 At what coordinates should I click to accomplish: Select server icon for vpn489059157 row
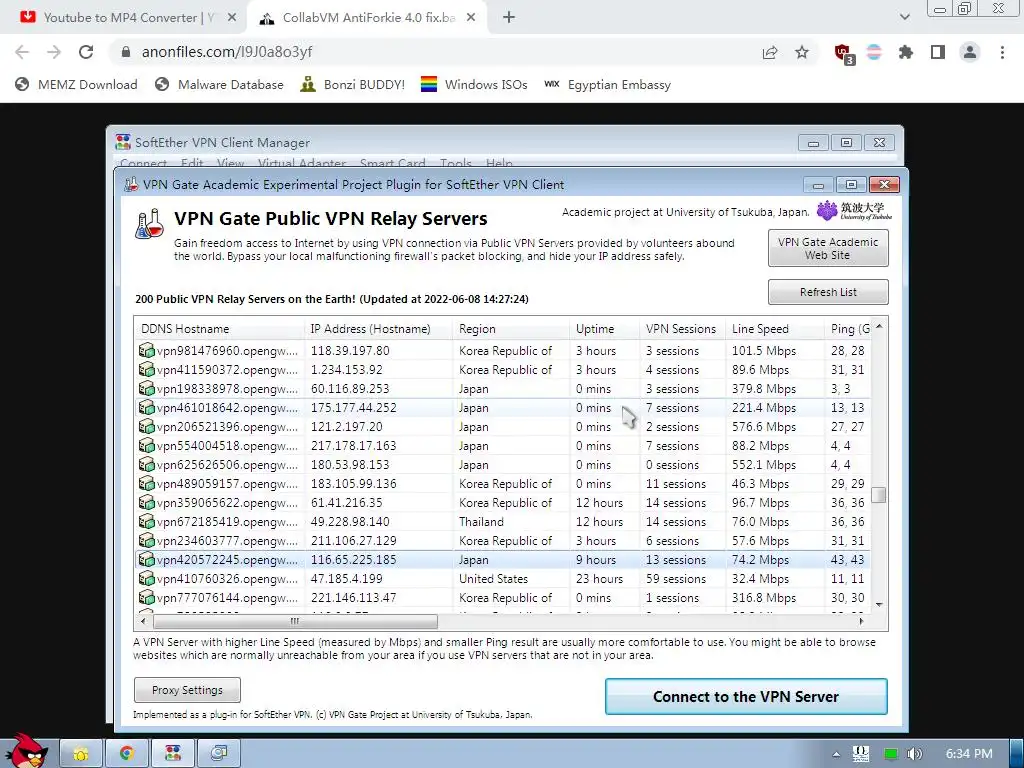pos(146,483)
